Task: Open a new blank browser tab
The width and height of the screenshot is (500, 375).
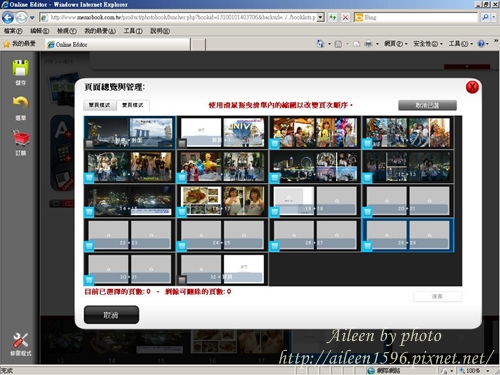Action: (198, 45)
